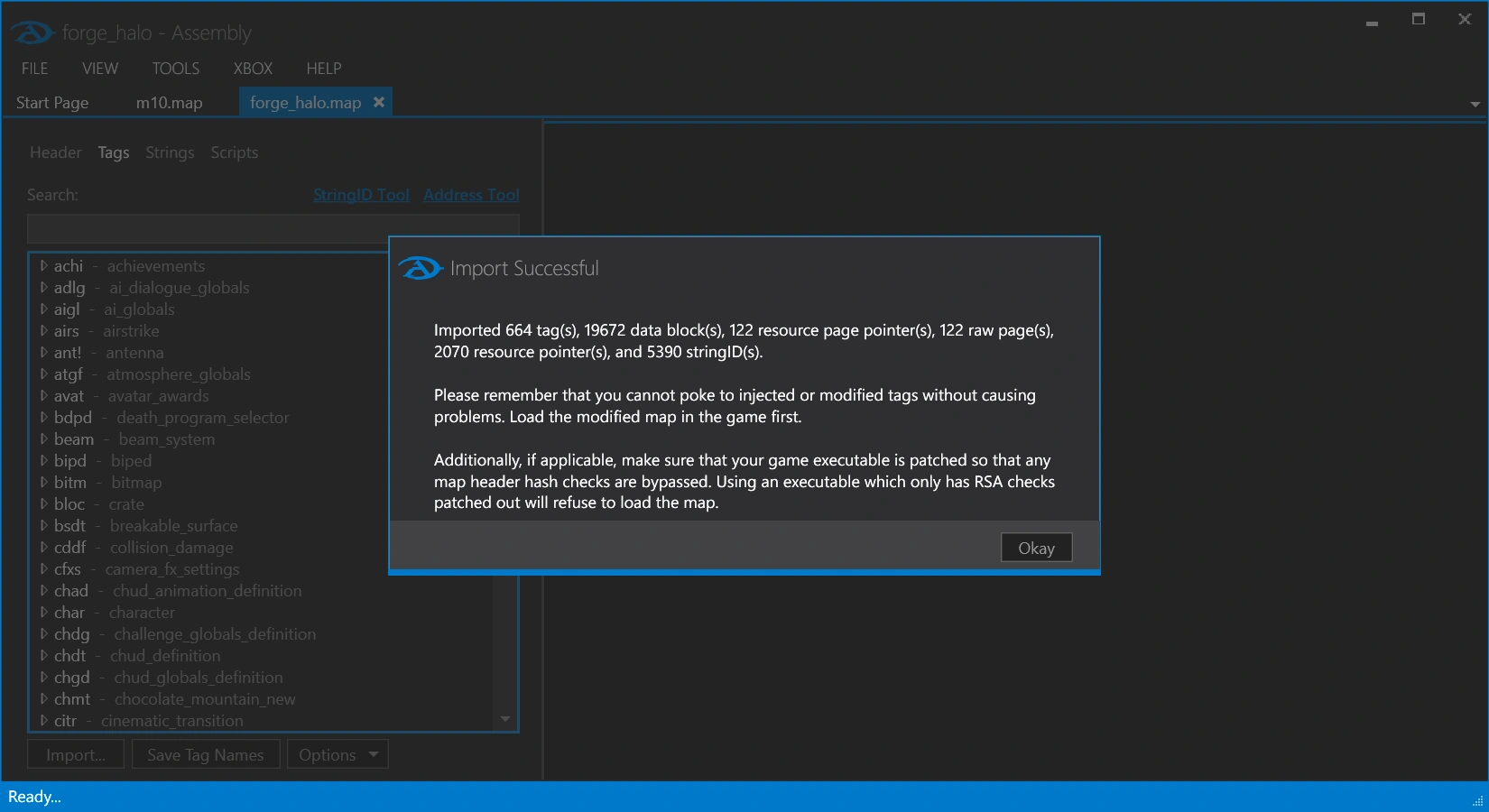Select the ai_dialogue_globals tag class row
The image size is (1489, 812).
[152, 288]
